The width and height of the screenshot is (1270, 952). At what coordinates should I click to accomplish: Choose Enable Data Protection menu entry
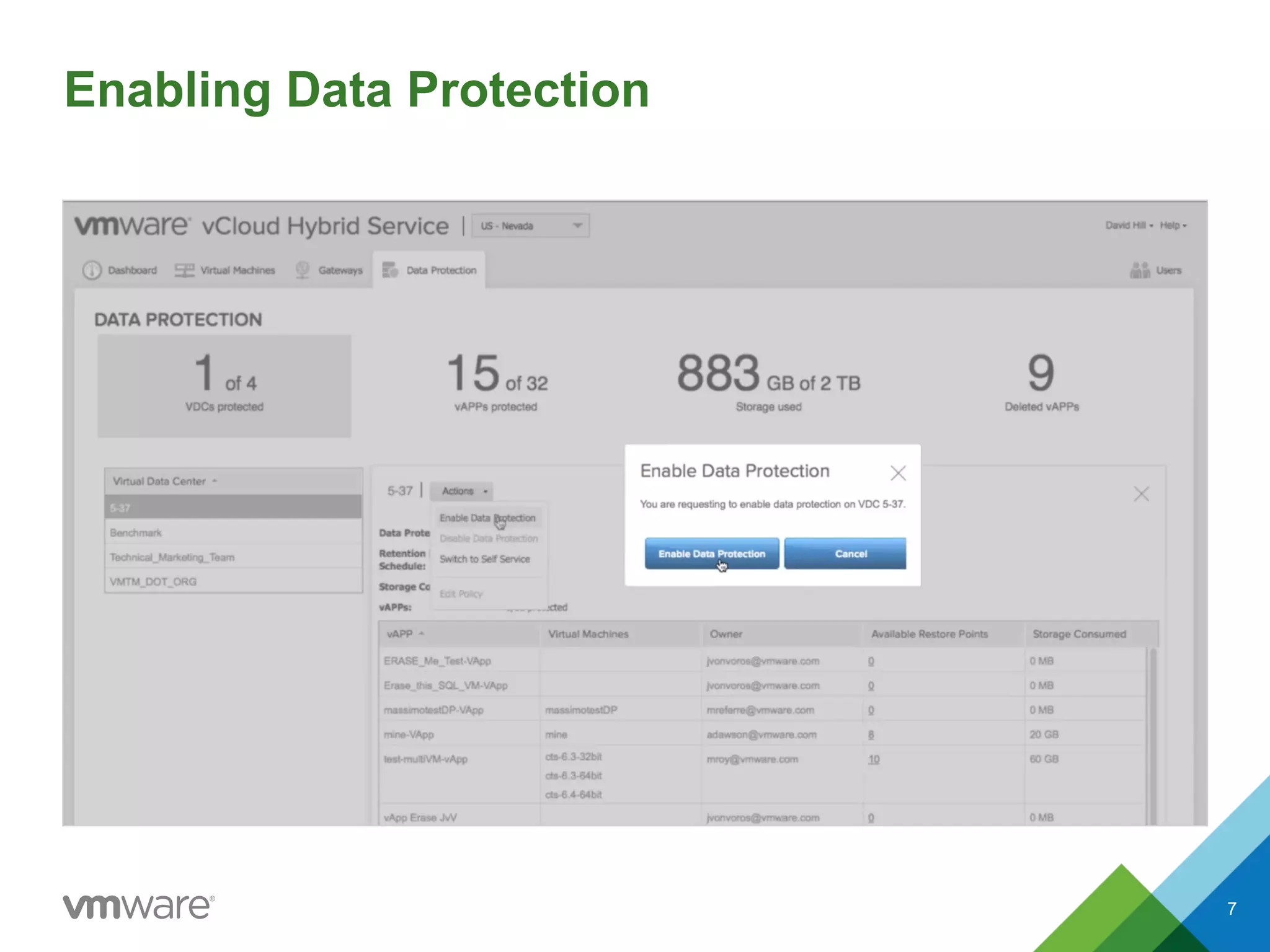tap(487, 518)
